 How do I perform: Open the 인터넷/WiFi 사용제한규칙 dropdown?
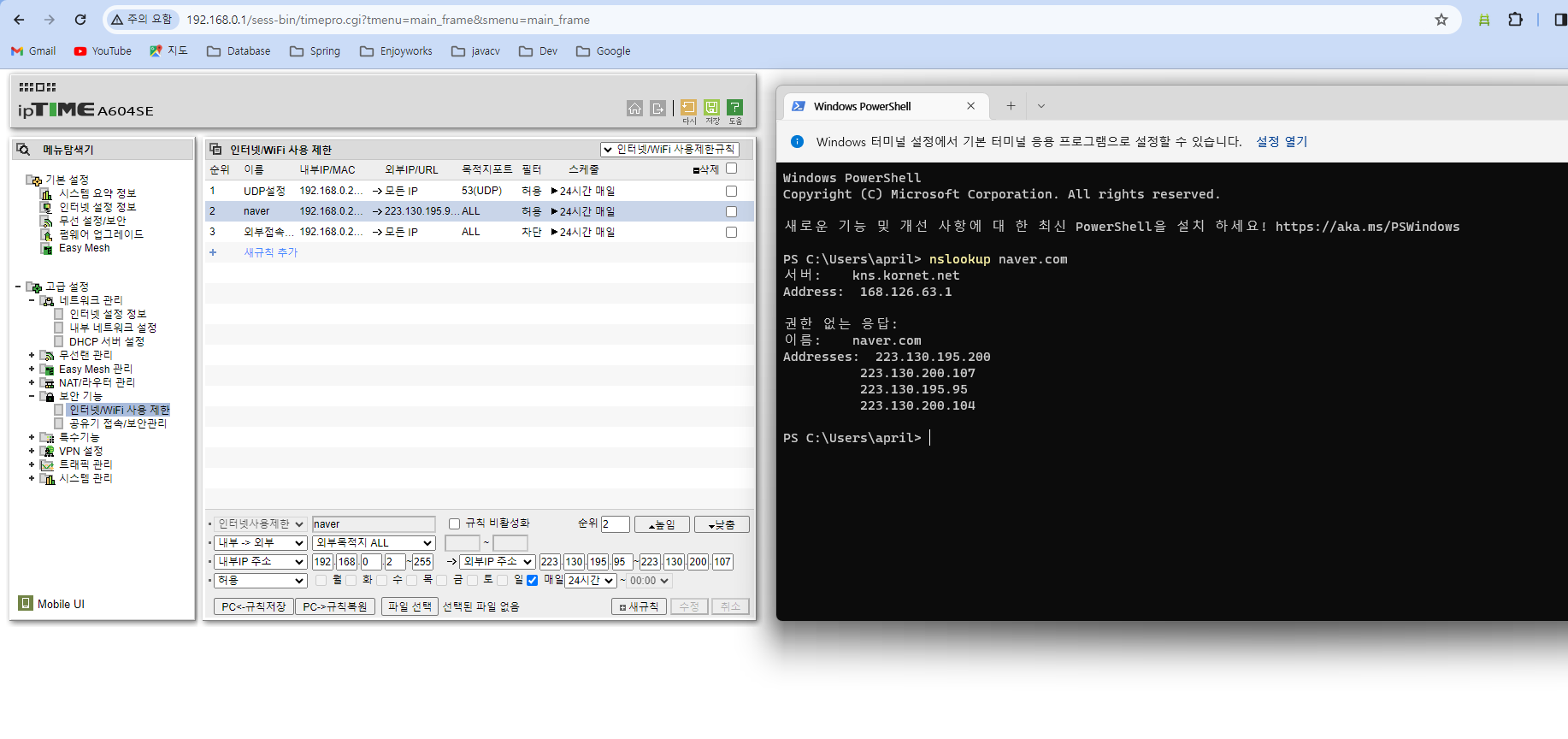[x=669, y=150]
